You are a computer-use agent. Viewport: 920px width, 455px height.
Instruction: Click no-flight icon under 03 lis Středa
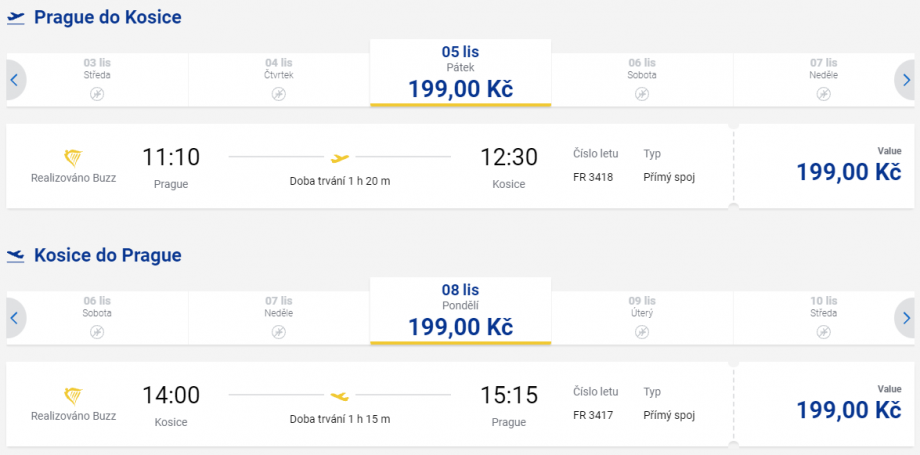click(x=97, y=94)
